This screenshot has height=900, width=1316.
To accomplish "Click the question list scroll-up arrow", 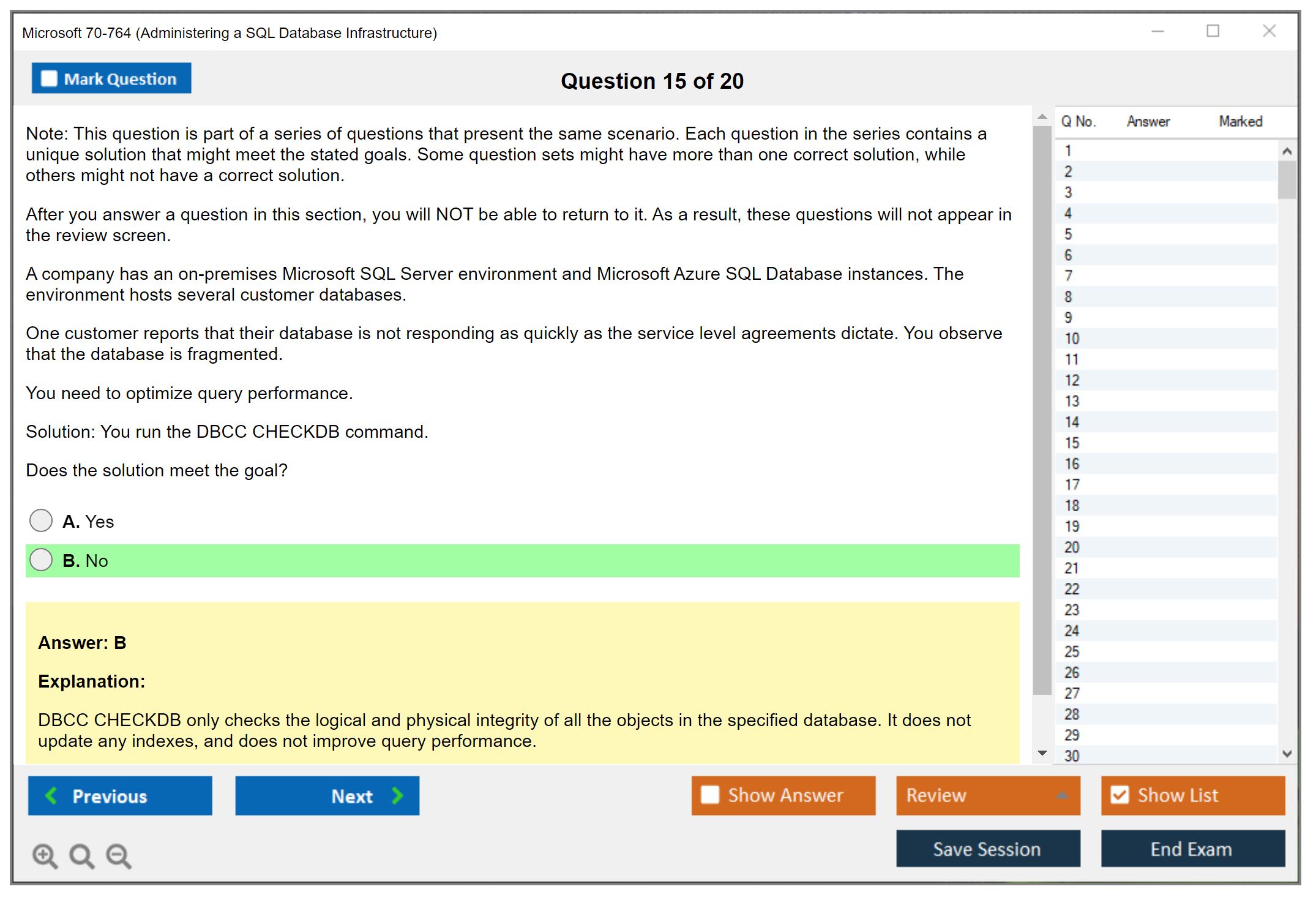I will coord(1287,151).
